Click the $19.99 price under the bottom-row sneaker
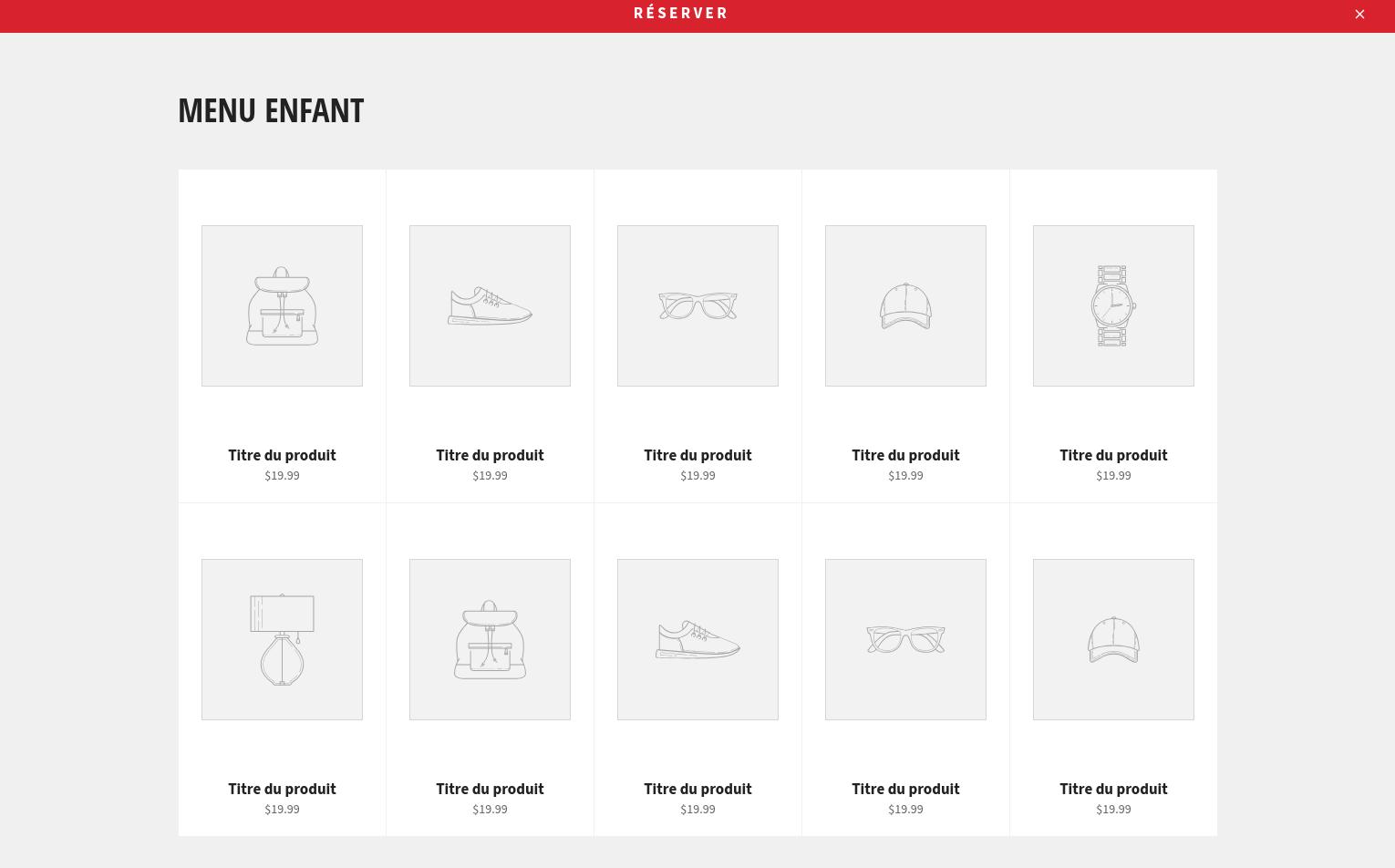Image resolution: width=1395 pixels, height=868 pixels. pyautogui.click(x=697, y=809)
